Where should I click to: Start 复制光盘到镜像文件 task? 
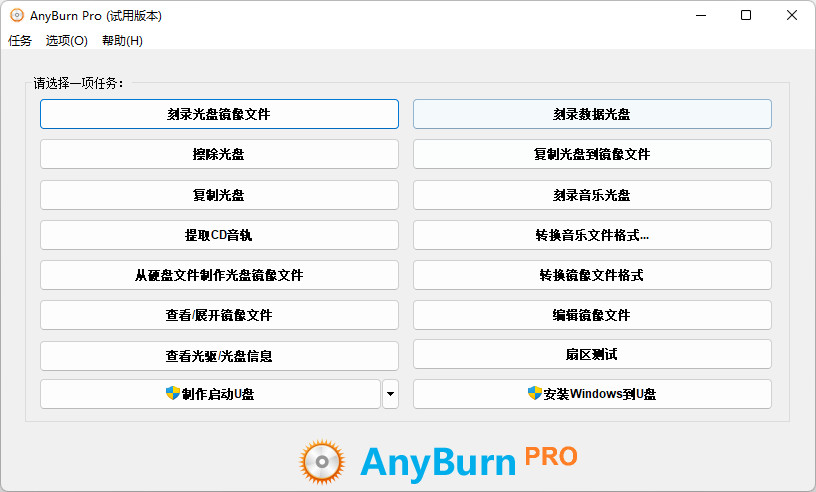[x=592, y=154]
